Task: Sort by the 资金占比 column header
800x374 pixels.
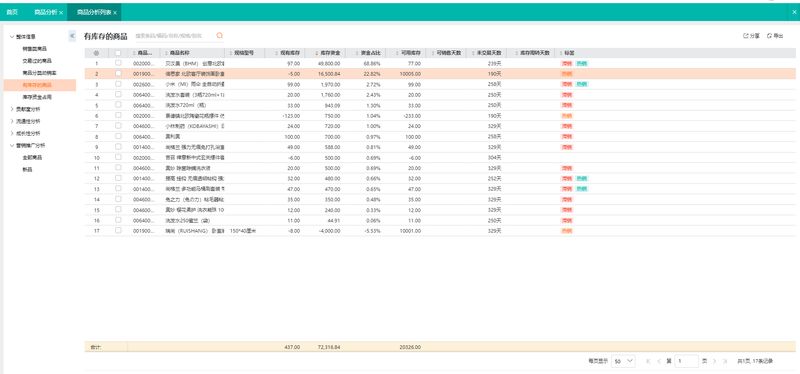Action: (366, 53)
